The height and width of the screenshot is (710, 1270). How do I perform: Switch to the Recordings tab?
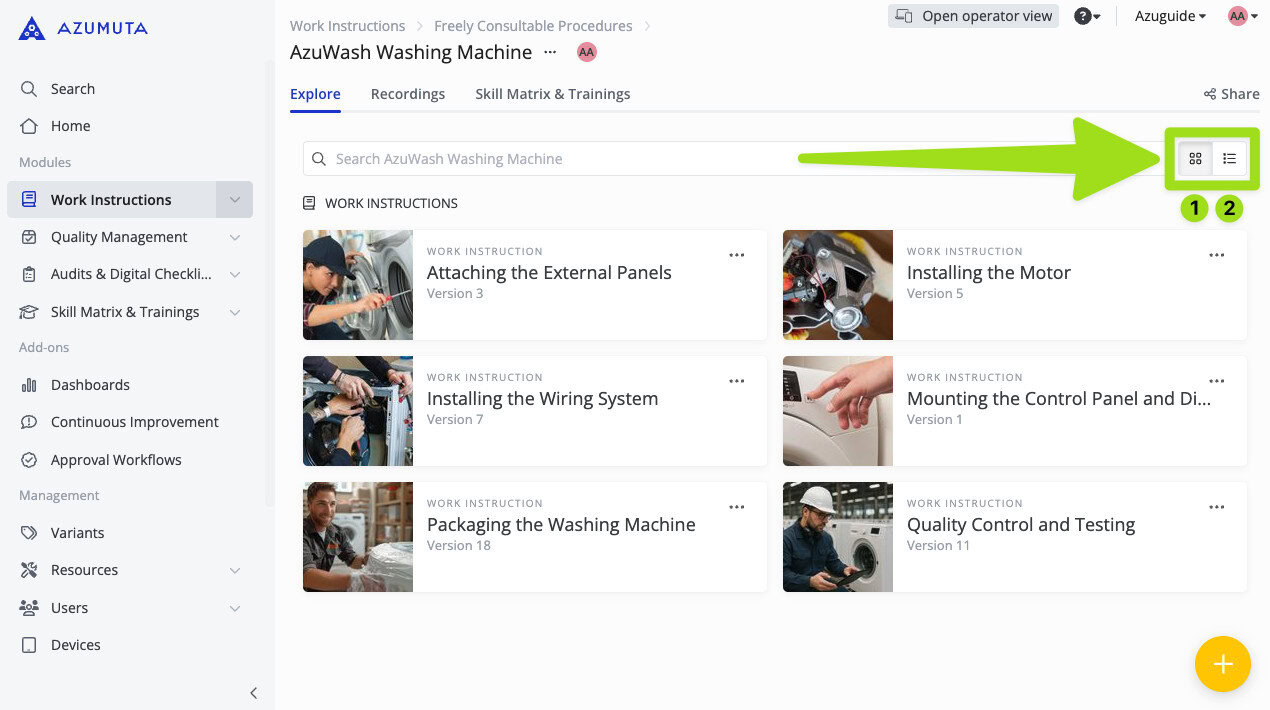(407, 94)
